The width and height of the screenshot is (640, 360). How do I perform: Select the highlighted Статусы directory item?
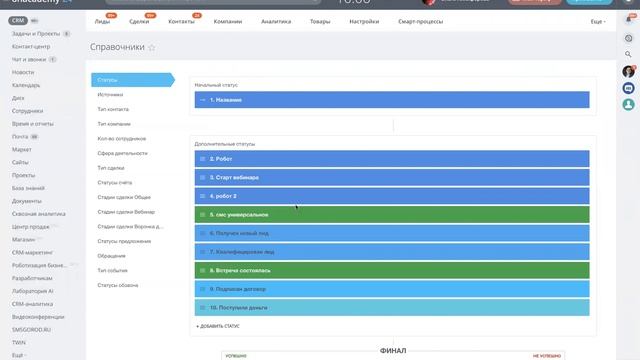[133, 80]
